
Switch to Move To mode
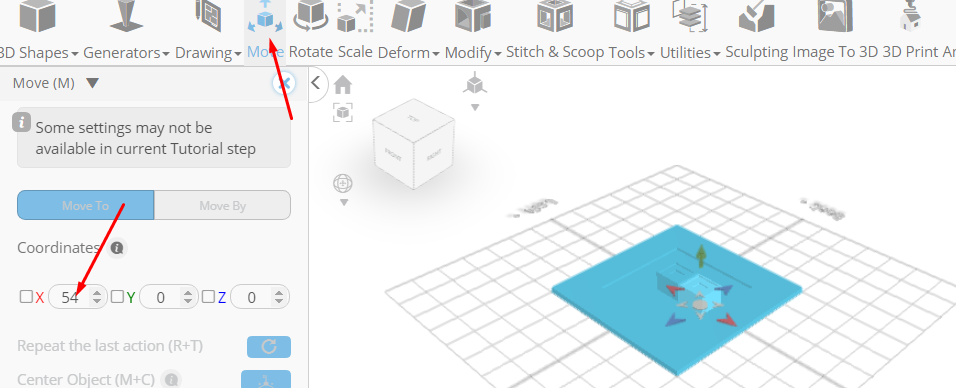click(x=85, y=205)
